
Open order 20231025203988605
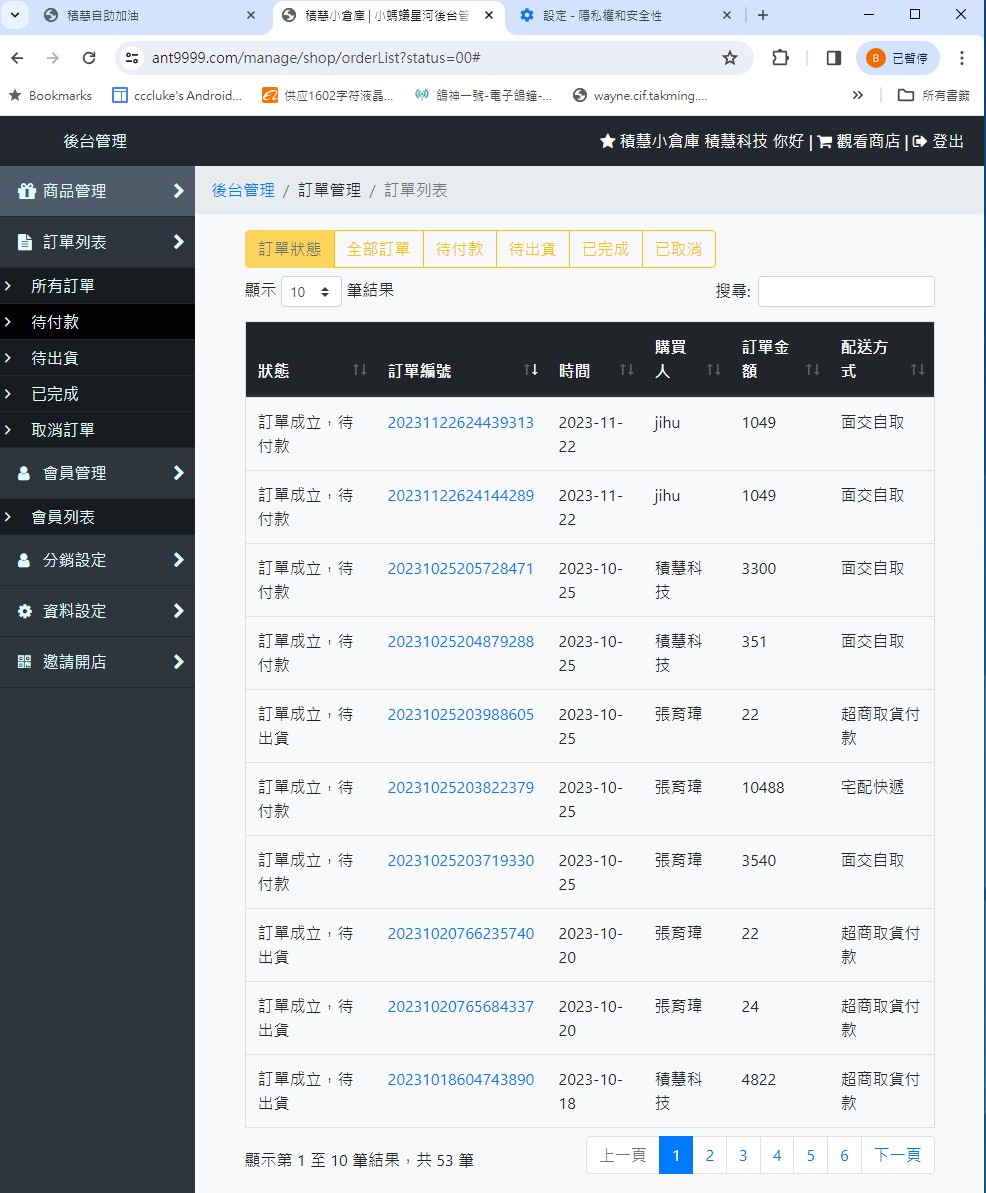(x=460, y=714)
